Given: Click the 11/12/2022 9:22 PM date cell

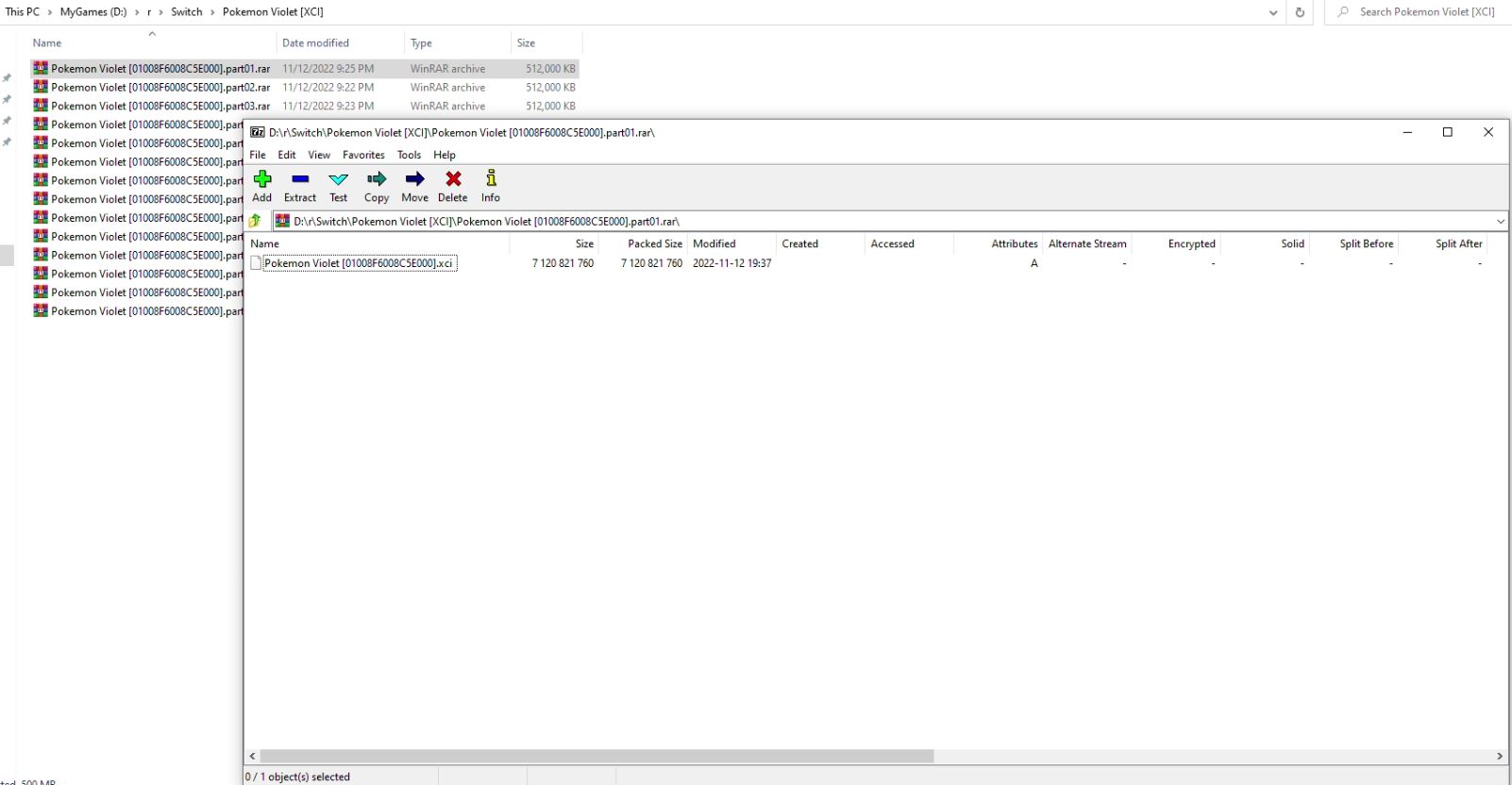Looking at the screenshot, I should tap(328, 87).
